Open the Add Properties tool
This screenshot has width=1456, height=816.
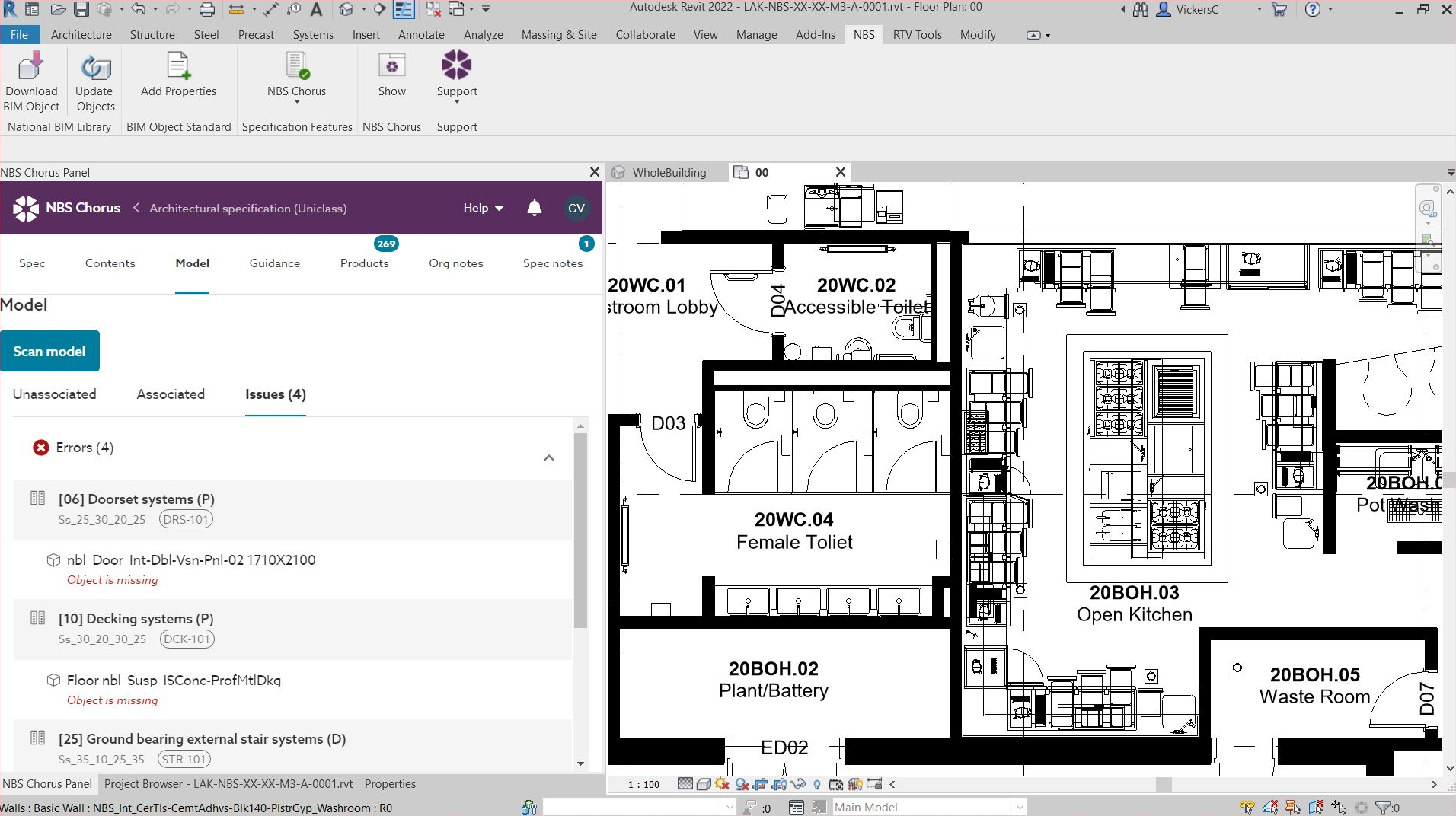[177, 76]
